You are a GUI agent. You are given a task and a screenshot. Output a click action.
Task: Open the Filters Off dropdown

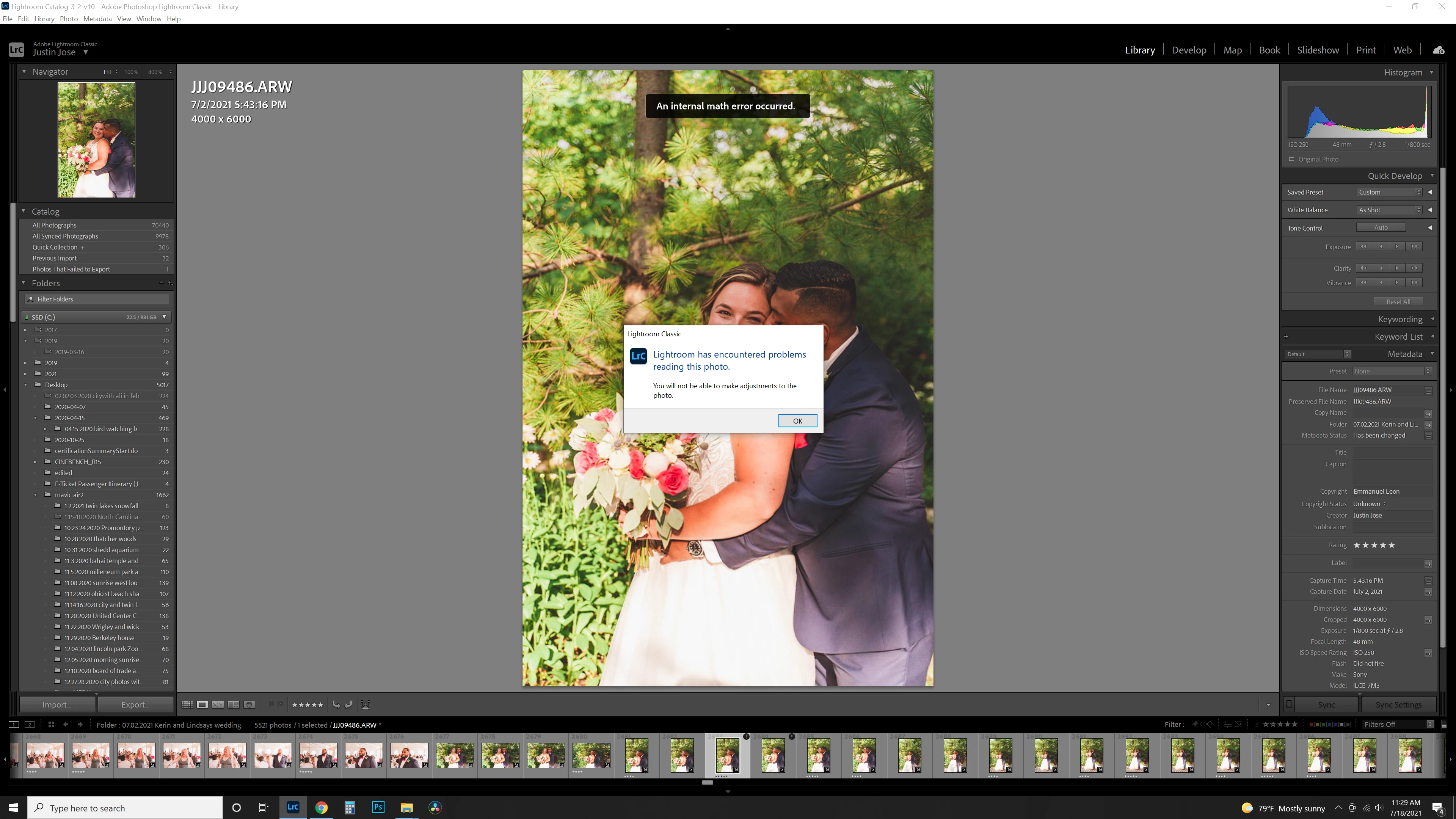[1398, 725]
